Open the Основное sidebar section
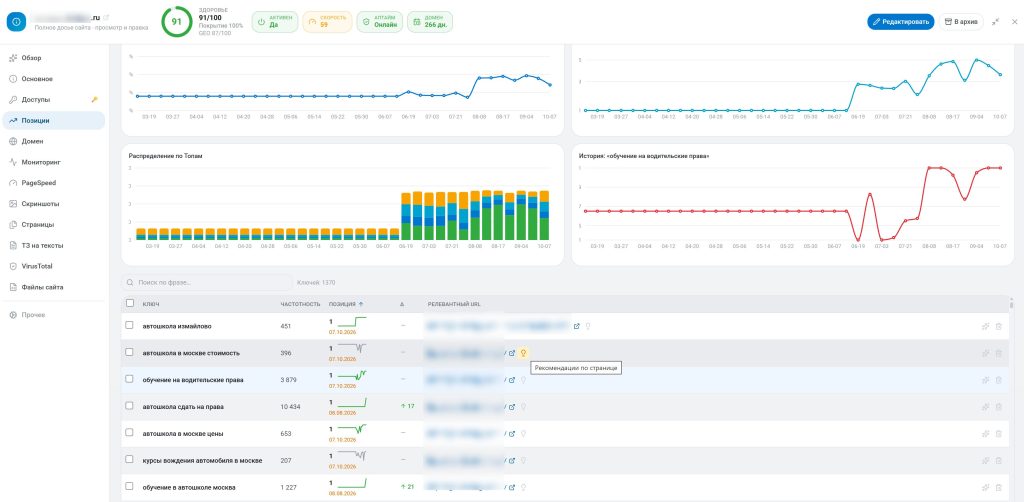This screenshot has height=502, width=1024. coord(54,79)
